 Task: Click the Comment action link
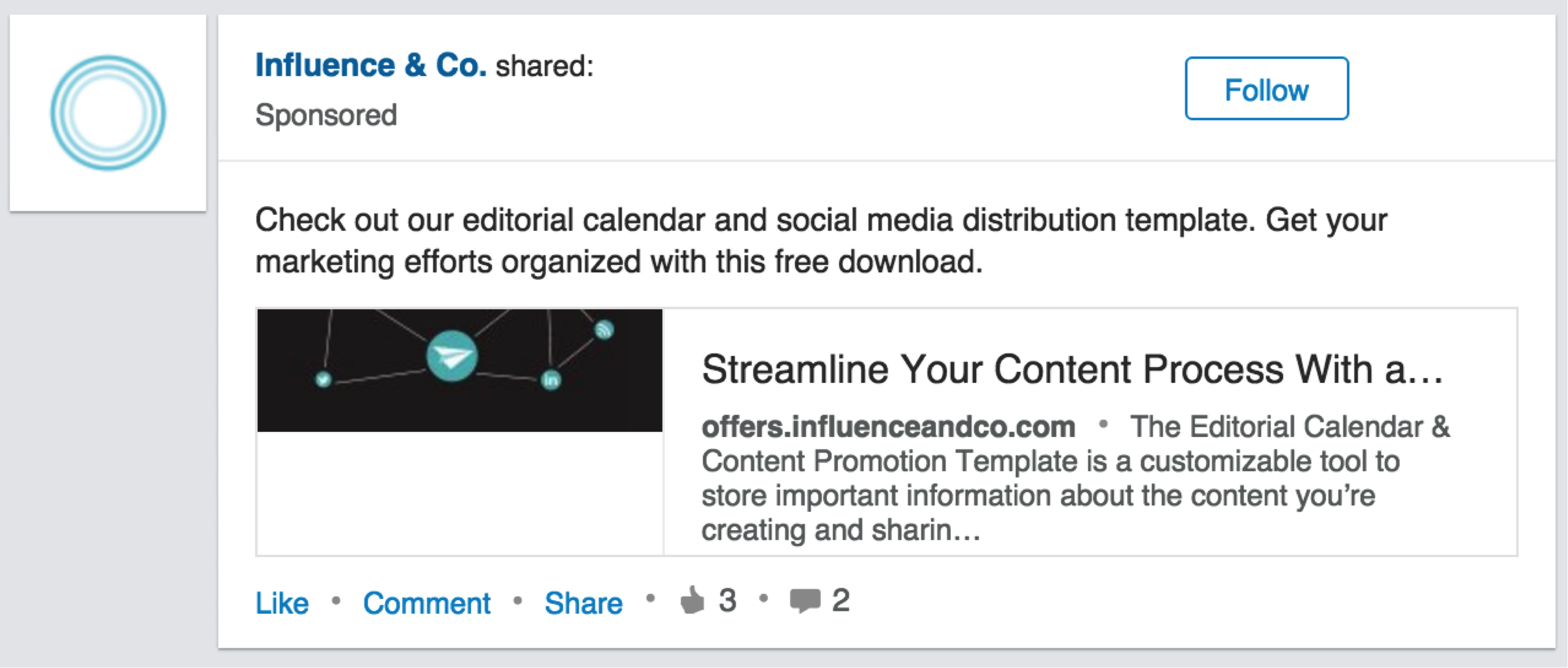click(427, 603)
